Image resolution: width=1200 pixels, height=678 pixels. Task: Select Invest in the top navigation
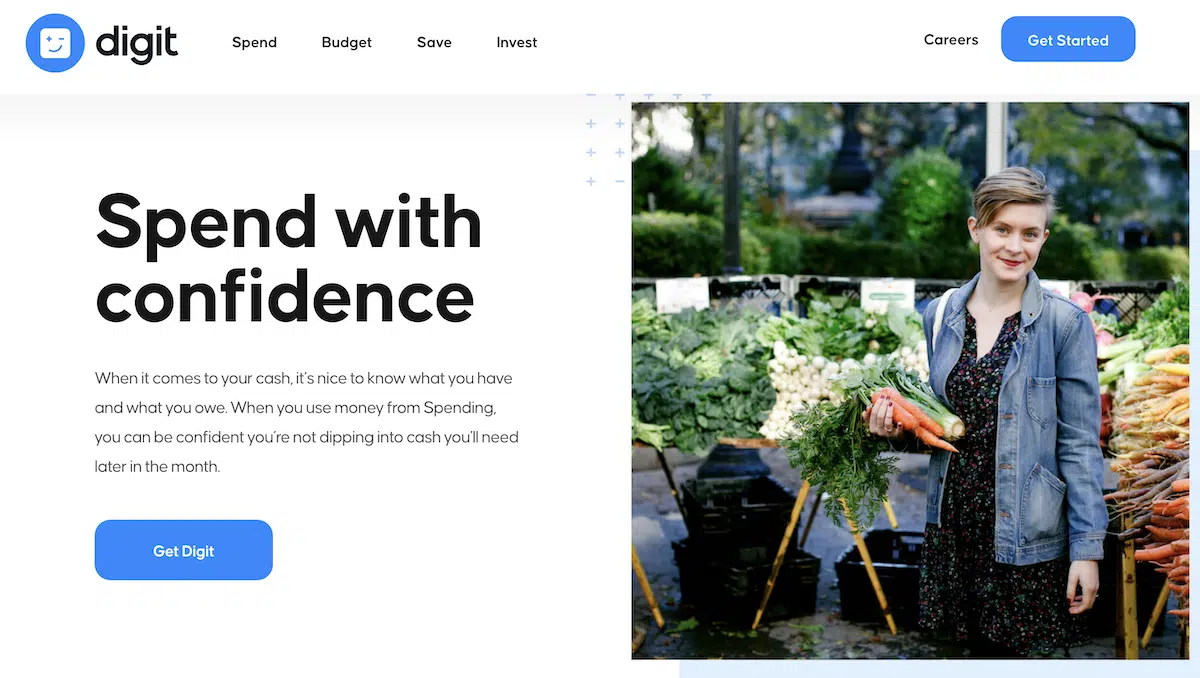click(x=517, y=42)
